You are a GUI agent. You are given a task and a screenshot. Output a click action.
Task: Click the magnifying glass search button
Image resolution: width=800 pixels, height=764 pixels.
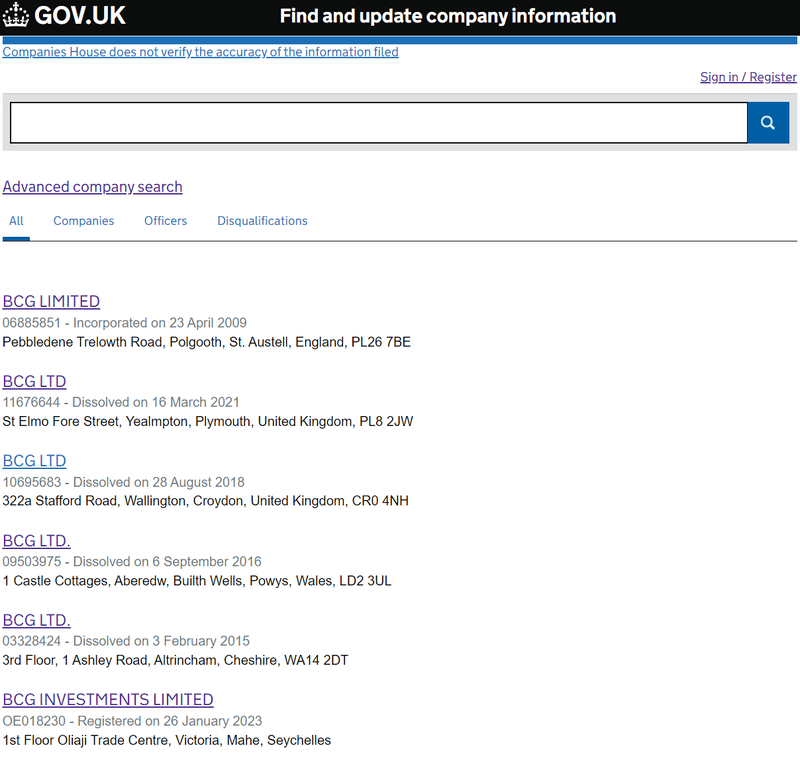pyautogui.click(x=768, y=122)
